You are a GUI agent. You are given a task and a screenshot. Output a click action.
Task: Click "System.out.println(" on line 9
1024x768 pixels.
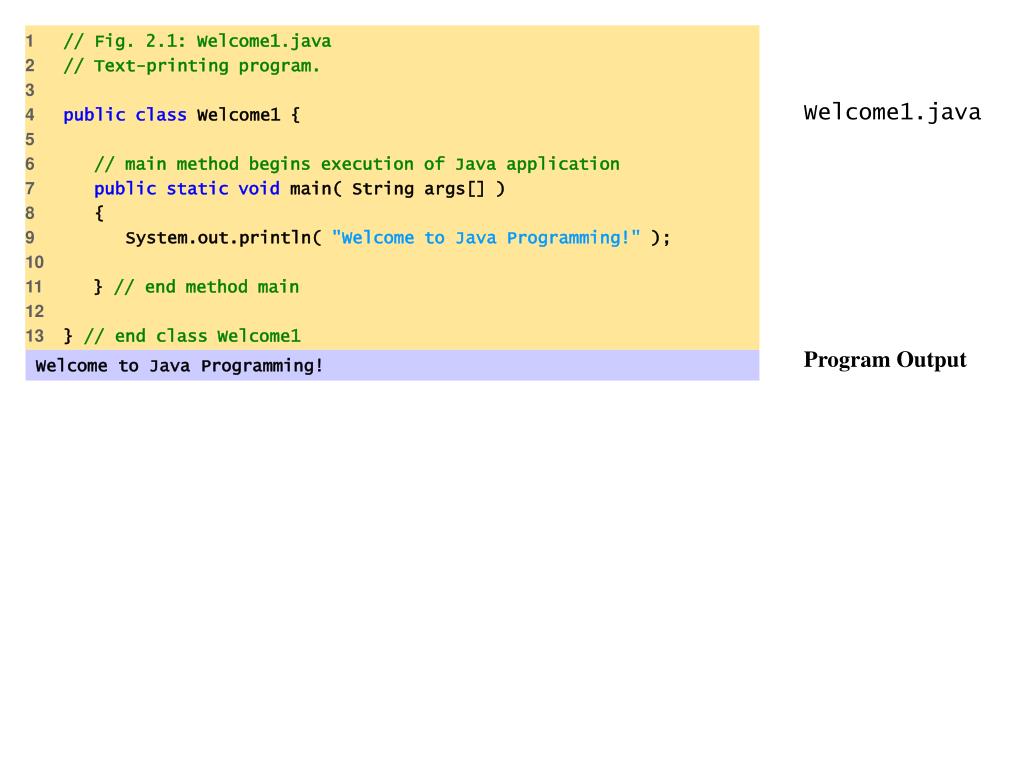223,238
